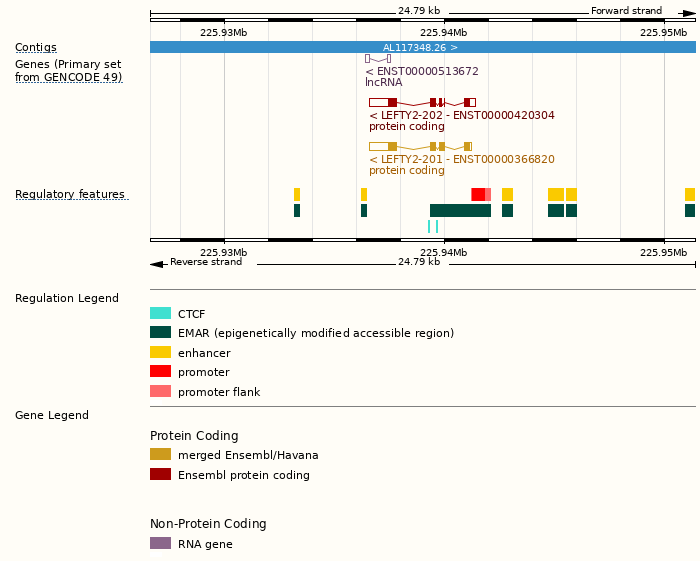
Task: Click the EMAR dark green legend swatch
Action: [160, 333]
